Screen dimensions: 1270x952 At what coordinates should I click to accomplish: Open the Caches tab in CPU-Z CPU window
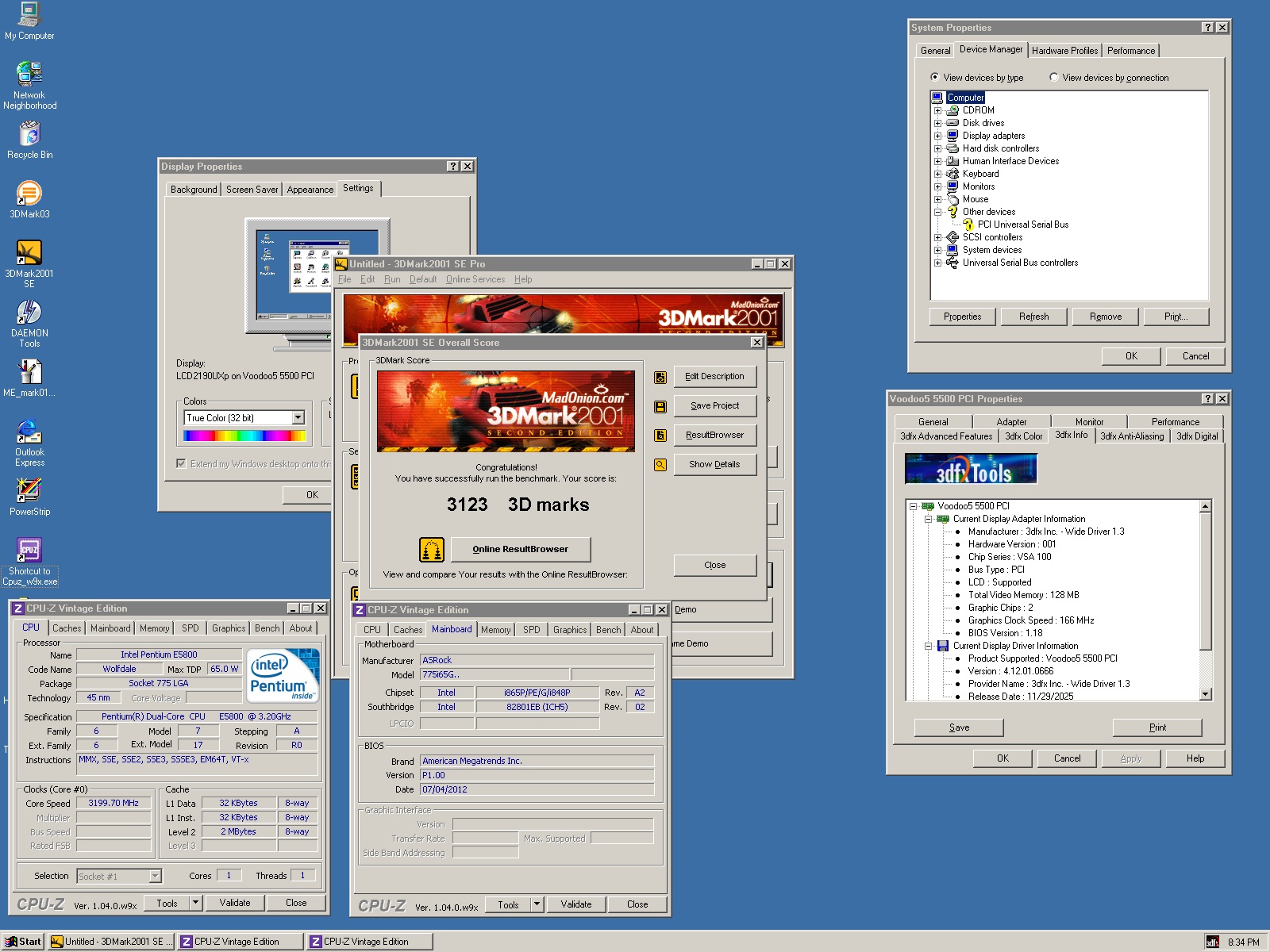(67, 628)
